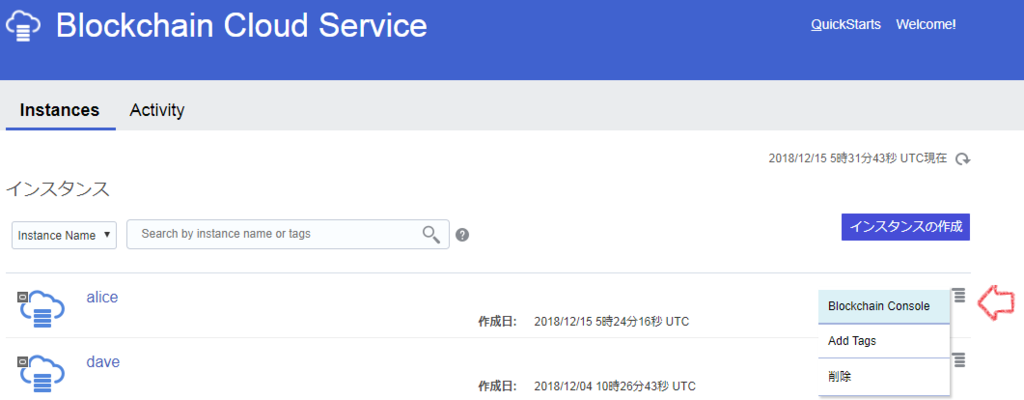Open the Instance Name filter dropdown
The height and width of the screenshot is (400, 1024).
tap(64, 235)
